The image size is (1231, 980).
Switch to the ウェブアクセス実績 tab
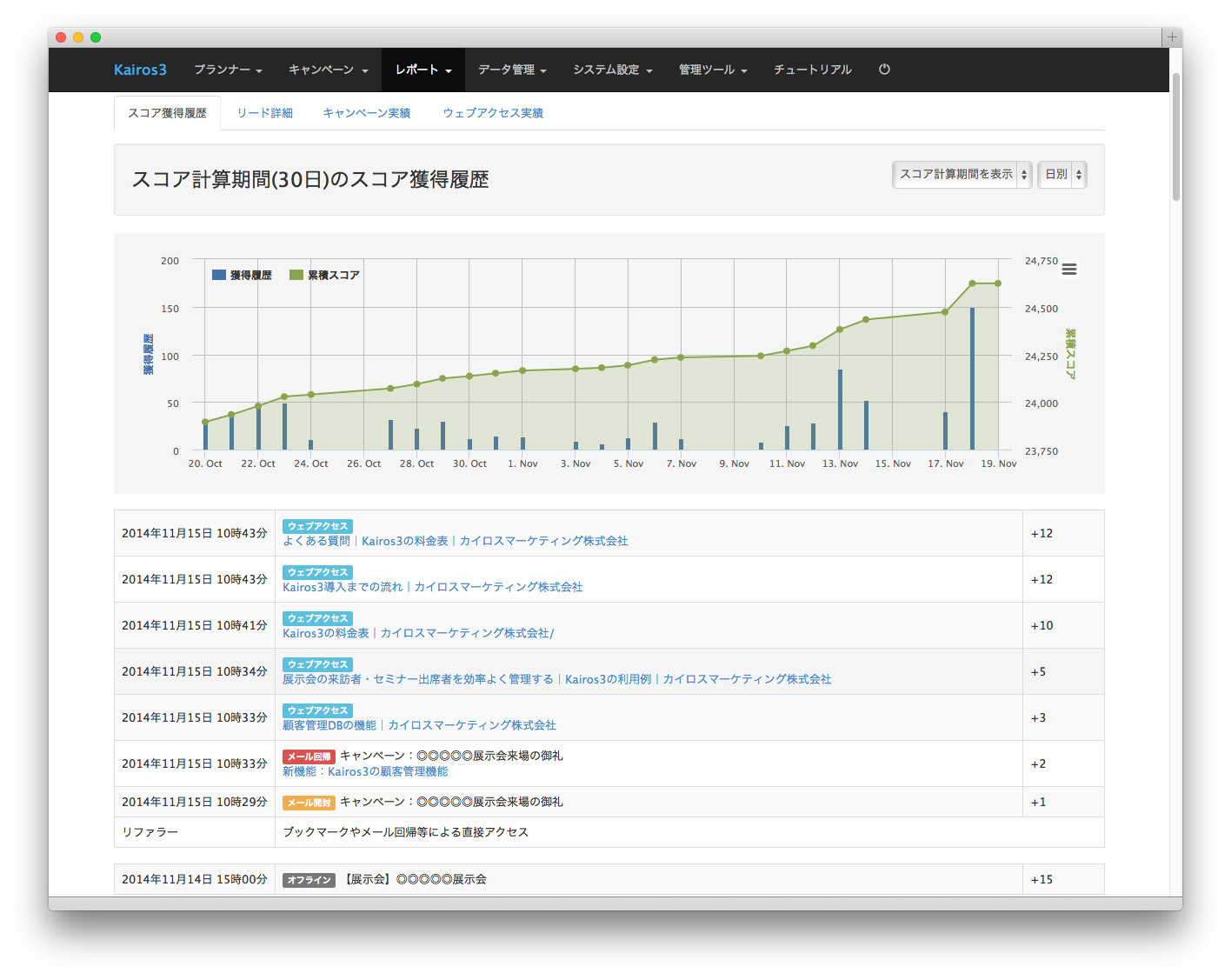click(493, 113)
